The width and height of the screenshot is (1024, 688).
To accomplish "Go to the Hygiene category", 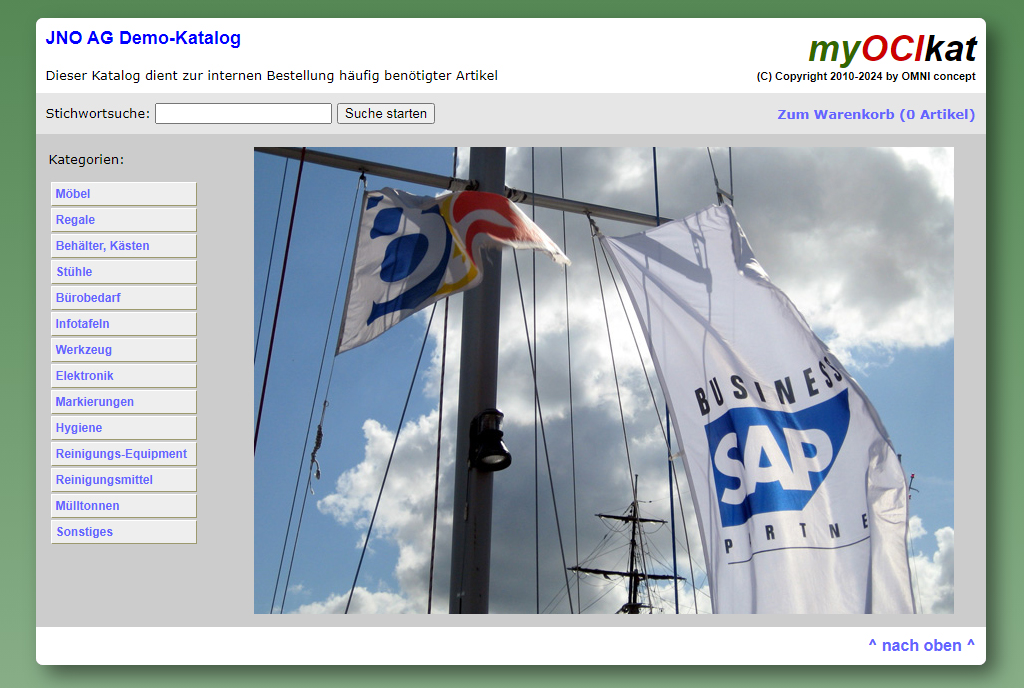I will (123, 428).
